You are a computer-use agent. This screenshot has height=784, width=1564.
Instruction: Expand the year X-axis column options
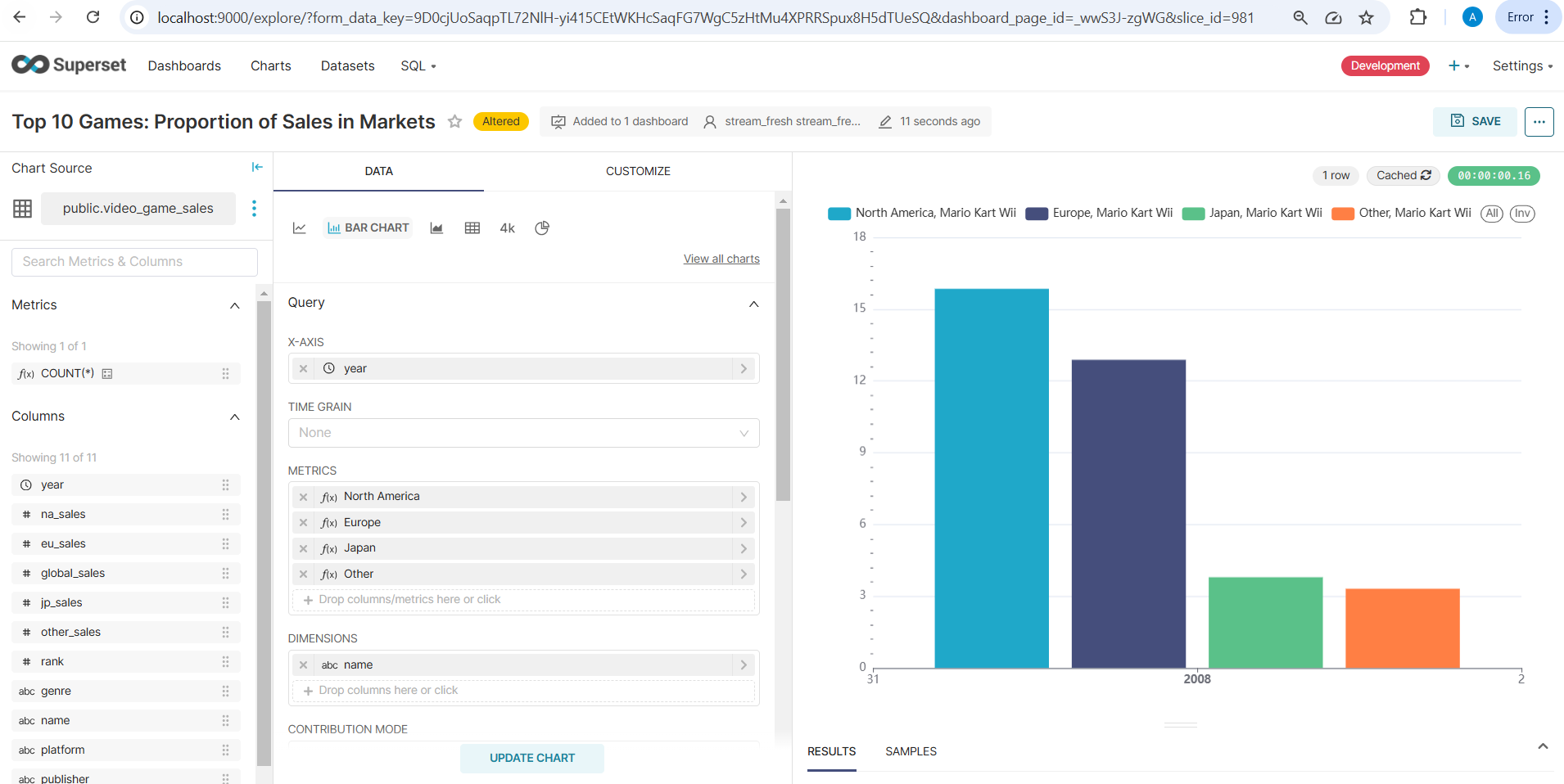744,369
